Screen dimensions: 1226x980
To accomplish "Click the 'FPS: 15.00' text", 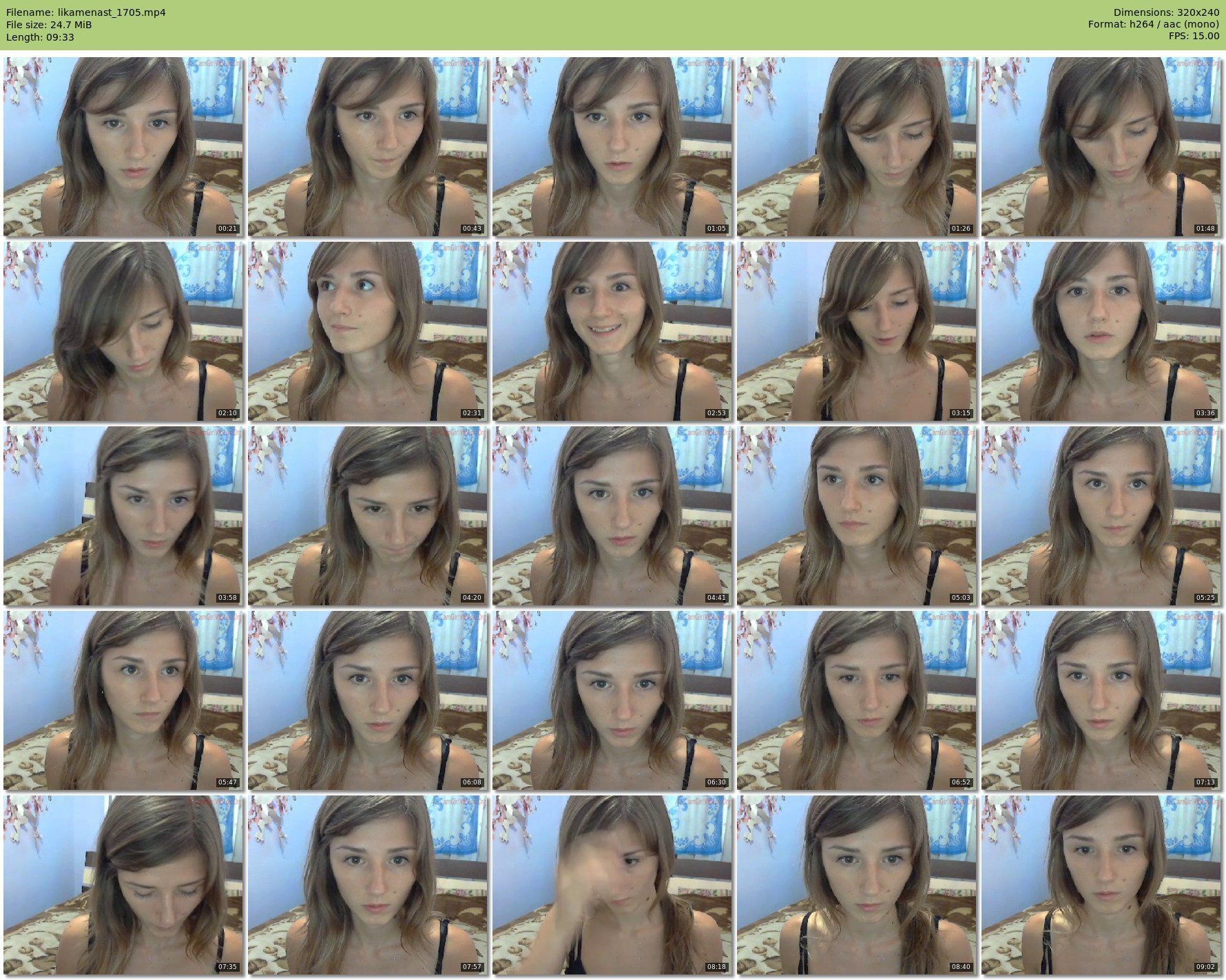I will (x=1194, y=37).
